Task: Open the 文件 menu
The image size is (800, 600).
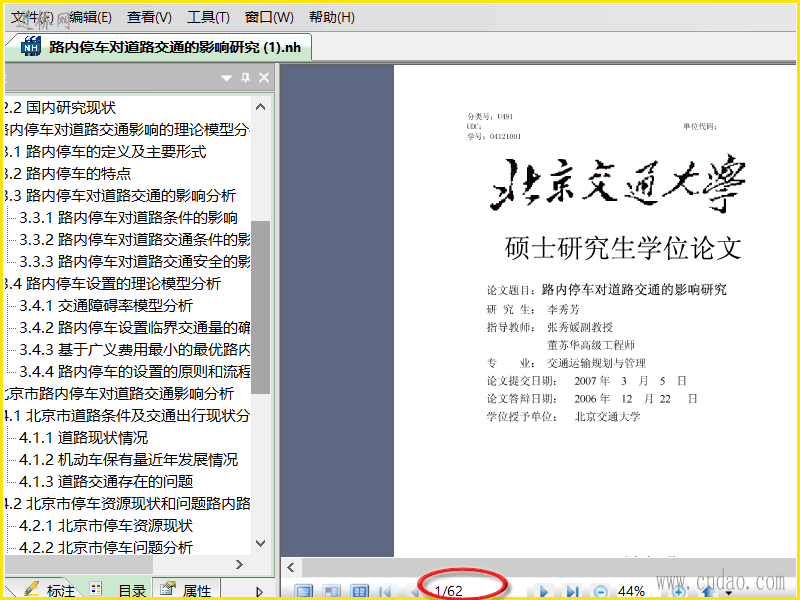Action: coord(32,17)
